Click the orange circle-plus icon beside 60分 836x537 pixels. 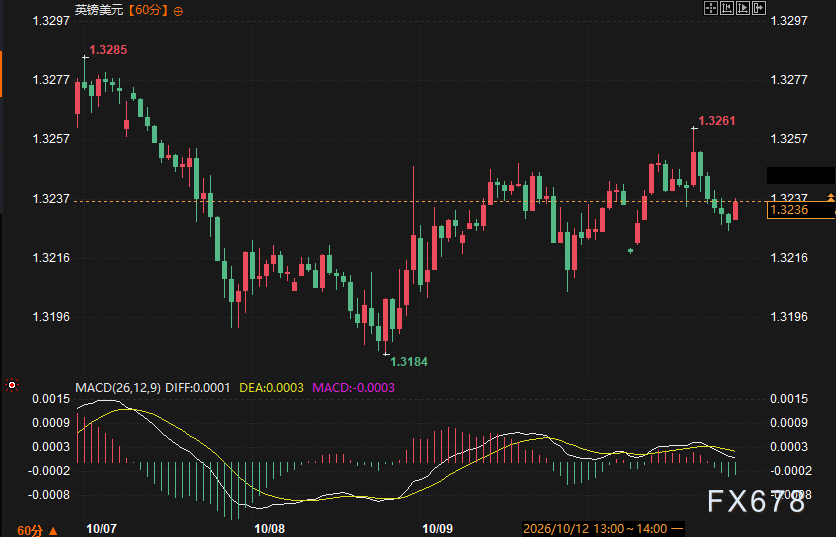[178, 11]
